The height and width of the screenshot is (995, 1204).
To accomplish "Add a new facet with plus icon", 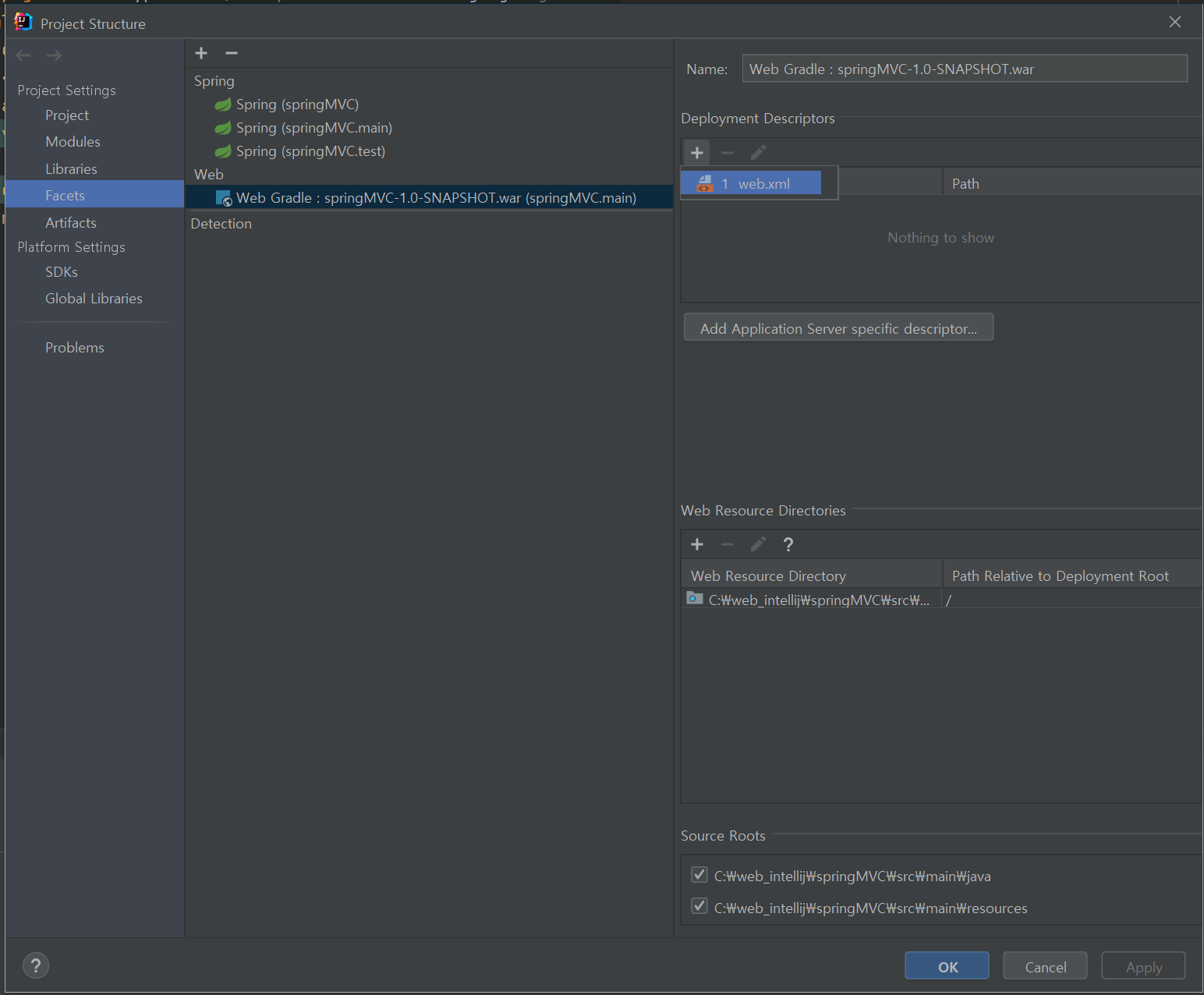I will click(201, 53).
